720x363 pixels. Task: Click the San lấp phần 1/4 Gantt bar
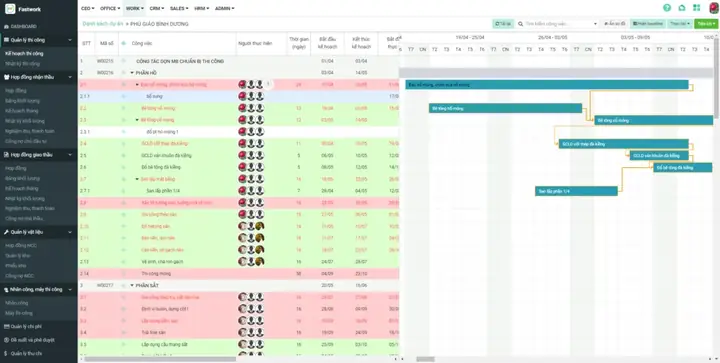(x=576, y=191)
